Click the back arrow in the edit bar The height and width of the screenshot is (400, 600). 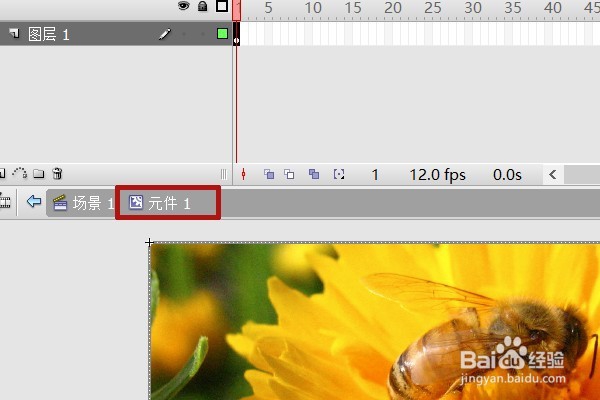[34, 201]
